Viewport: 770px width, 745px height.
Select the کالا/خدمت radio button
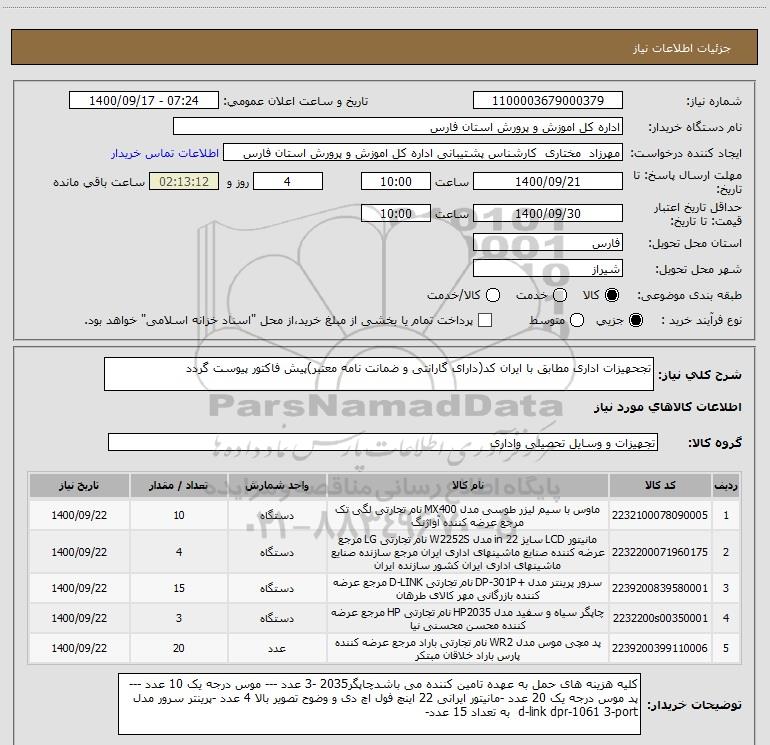(x=493, y=295)
